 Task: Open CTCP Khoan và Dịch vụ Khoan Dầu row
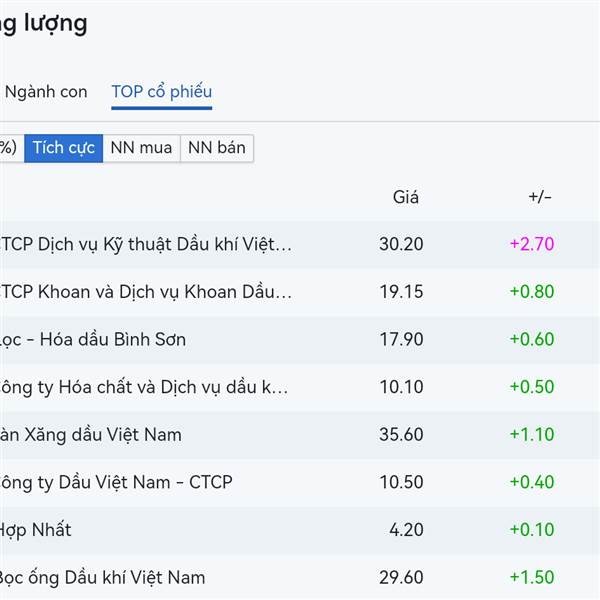click(300, 292)
